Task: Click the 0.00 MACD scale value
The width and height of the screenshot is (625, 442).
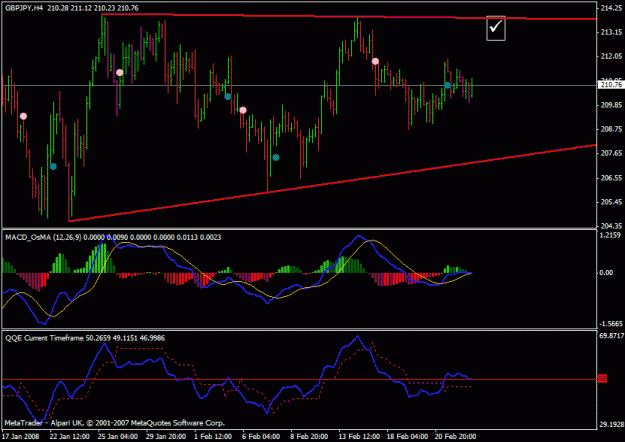Action: pos(606,273)
